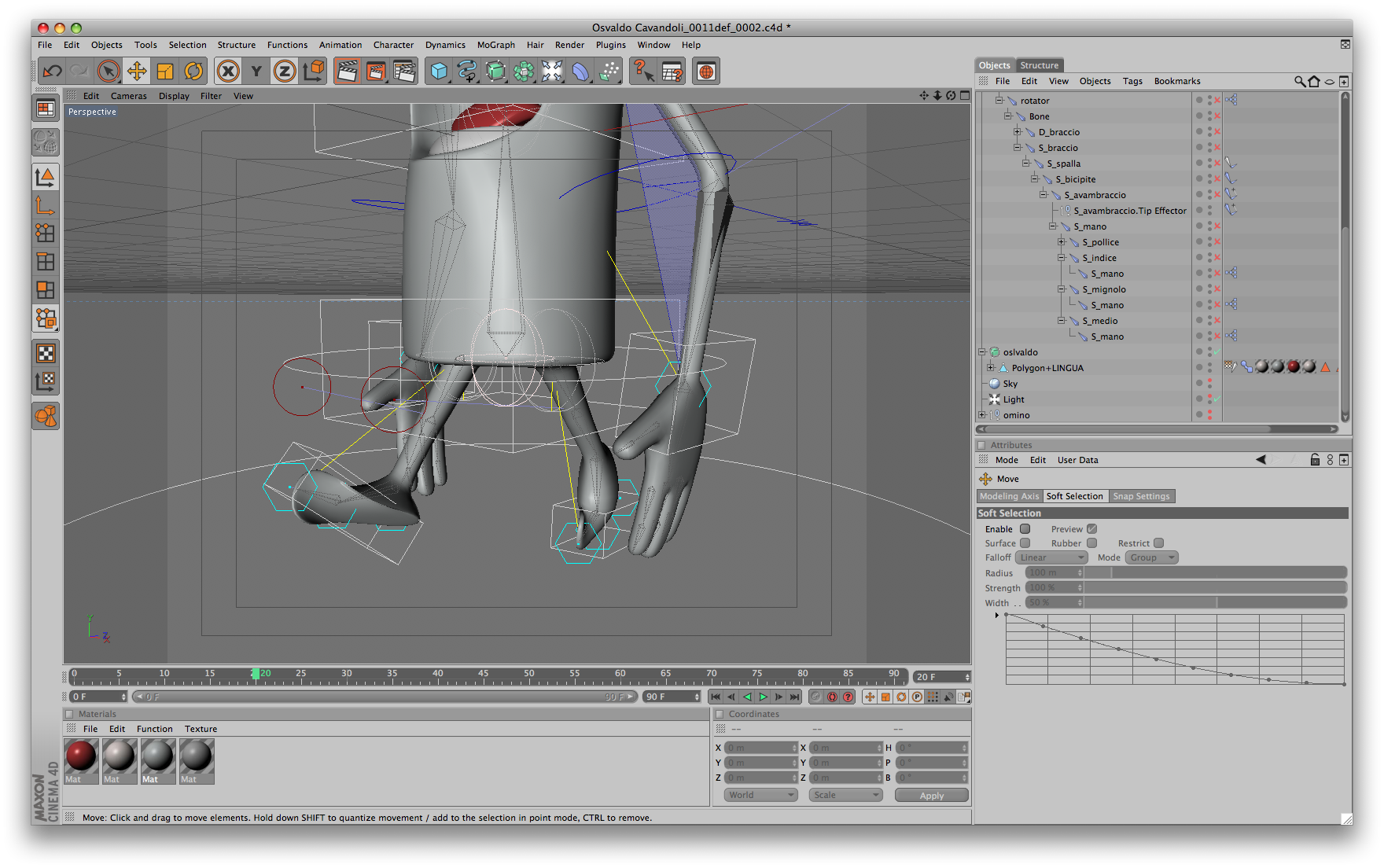
Task: Toggle the X-axis lock icon
Action: coord(228,72)
